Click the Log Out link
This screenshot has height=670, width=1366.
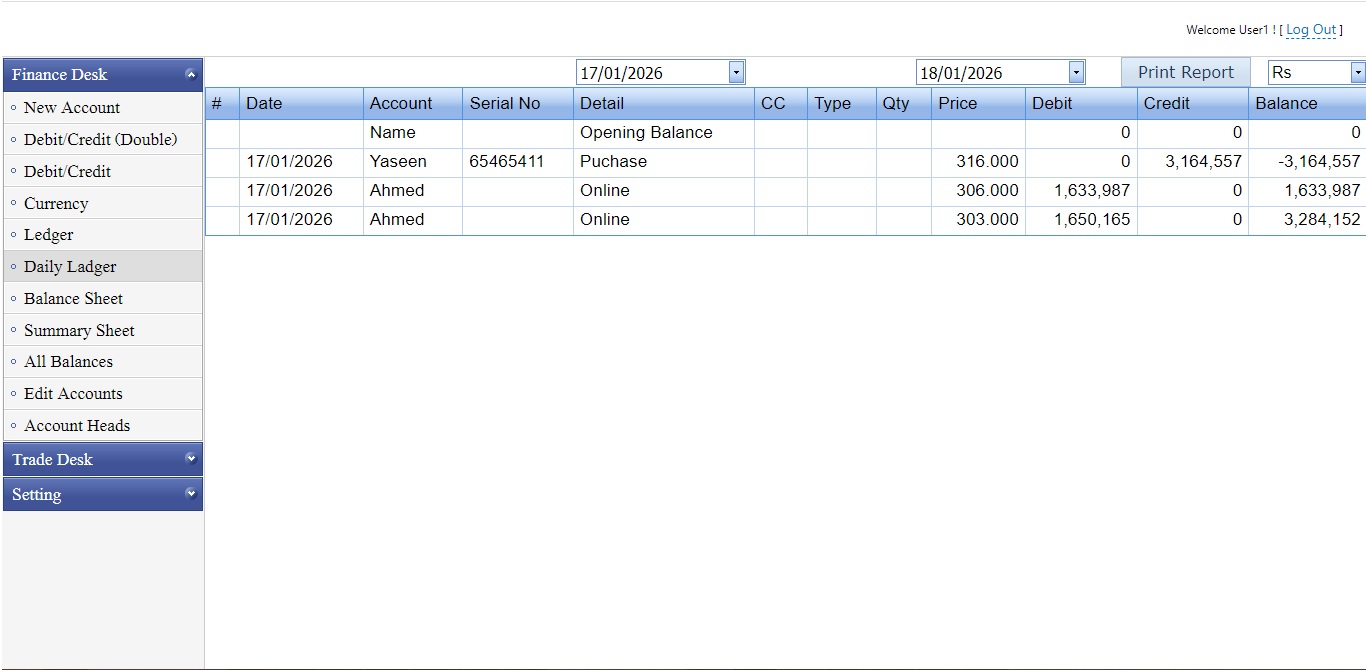pos(1310,30)
